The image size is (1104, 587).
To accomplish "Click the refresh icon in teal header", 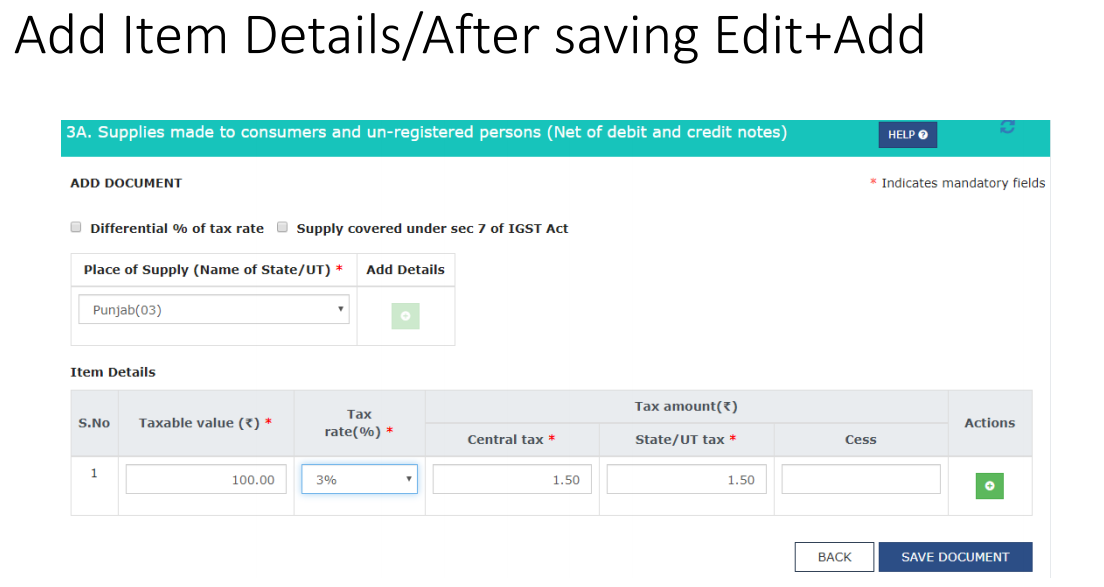I will (1007, 127).
